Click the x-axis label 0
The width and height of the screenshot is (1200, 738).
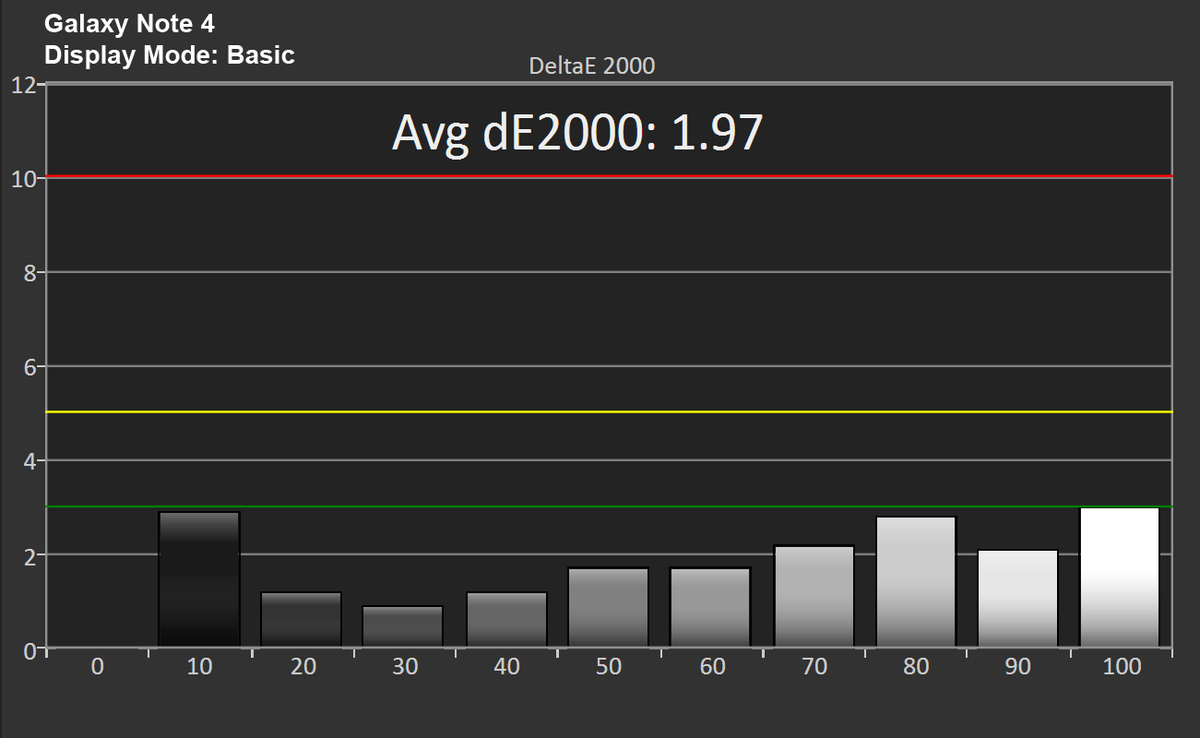tap(96, 667)
